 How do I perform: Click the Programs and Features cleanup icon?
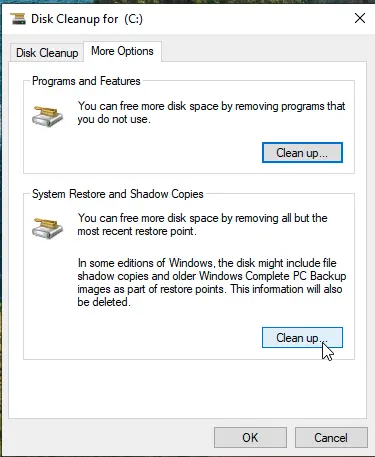point(47,116)
